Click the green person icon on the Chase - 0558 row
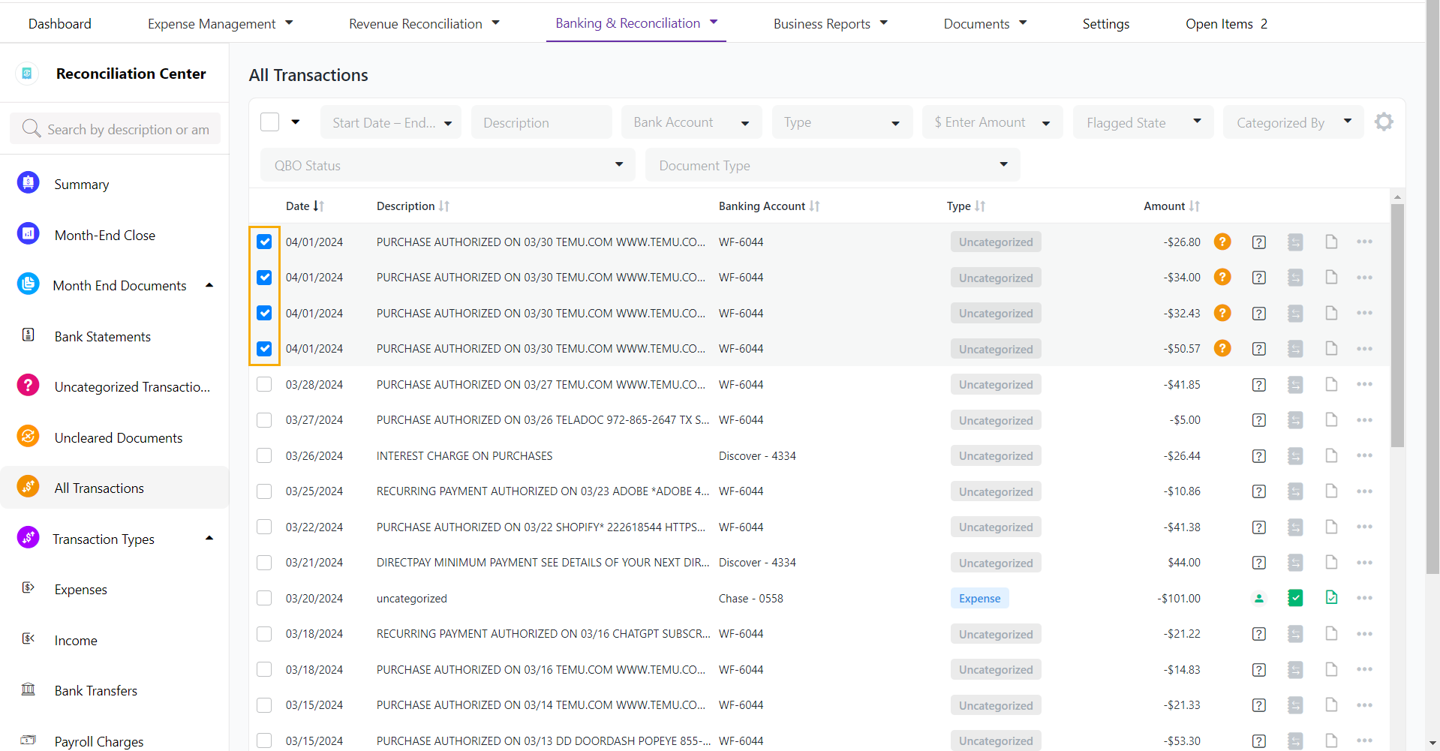 (1259, 598)
